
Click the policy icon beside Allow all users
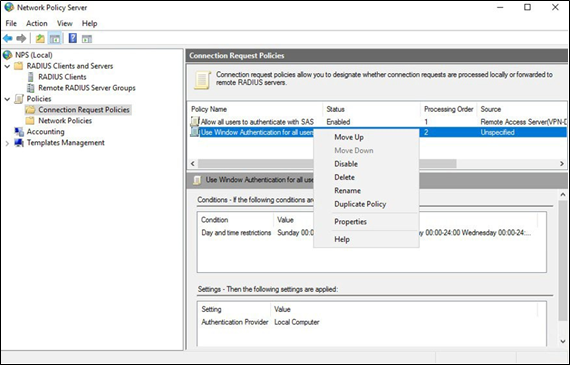pyautogui.click(x=195, y=121)
